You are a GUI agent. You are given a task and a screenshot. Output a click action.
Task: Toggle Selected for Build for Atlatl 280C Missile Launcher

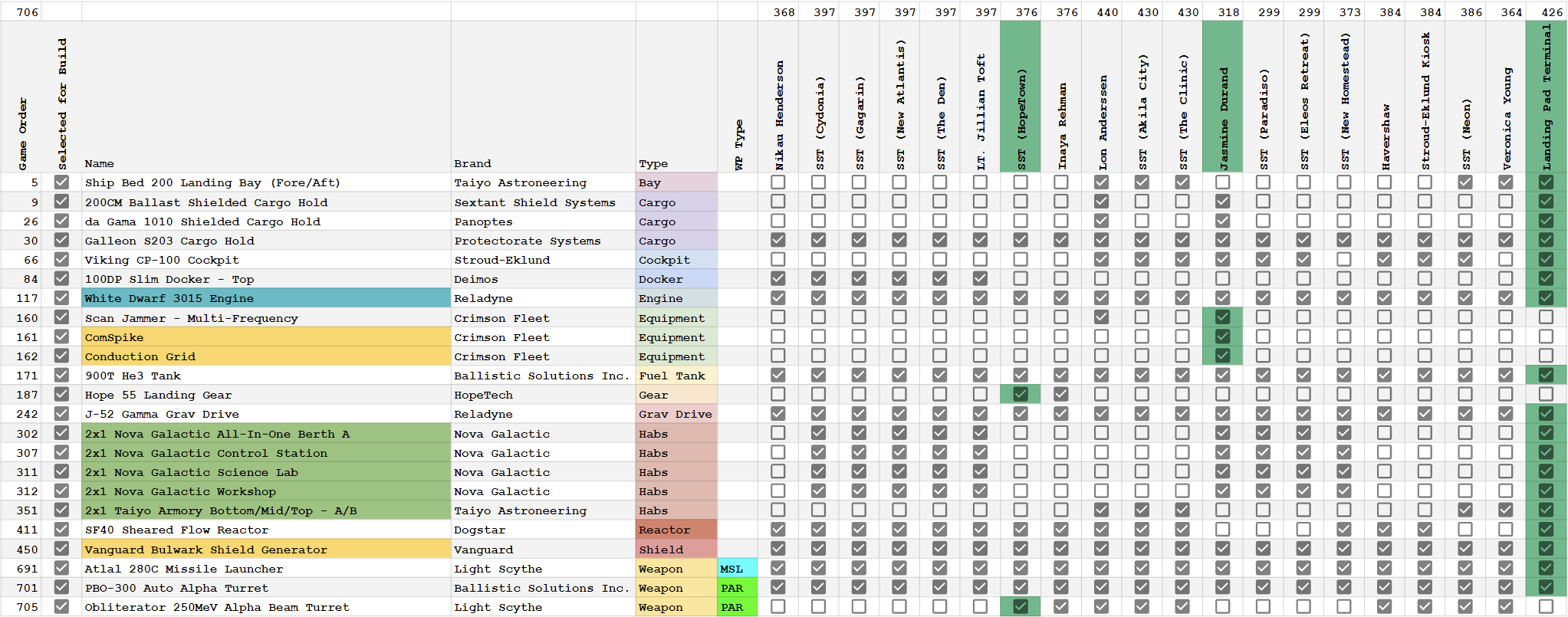(x=61, y=568)
